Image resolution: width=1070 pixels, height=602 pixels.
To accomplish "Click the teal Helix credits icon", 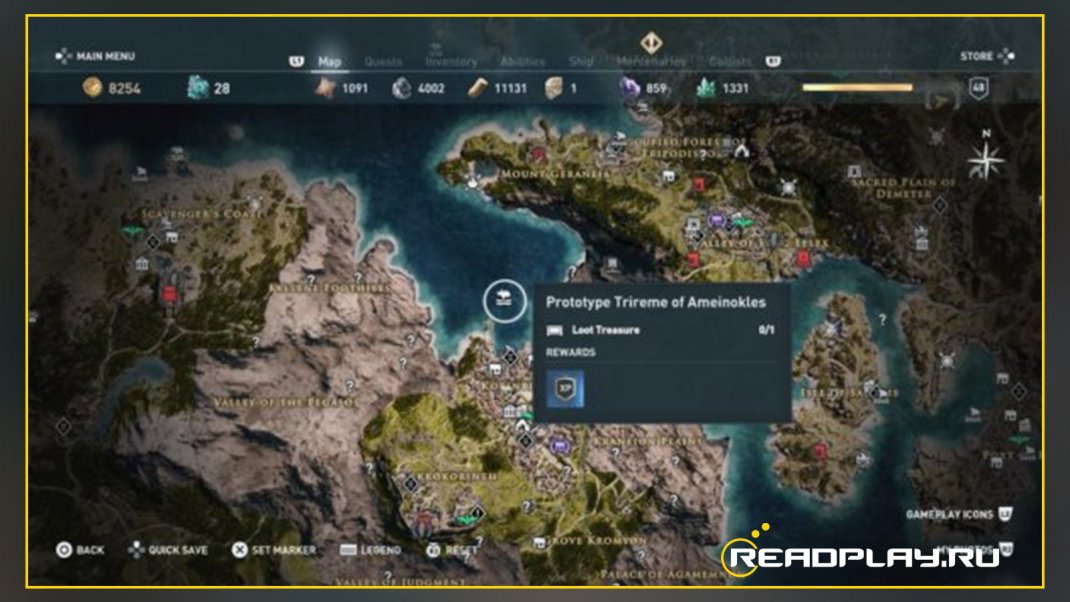I will pyautogui.click(x=198, y=87).
